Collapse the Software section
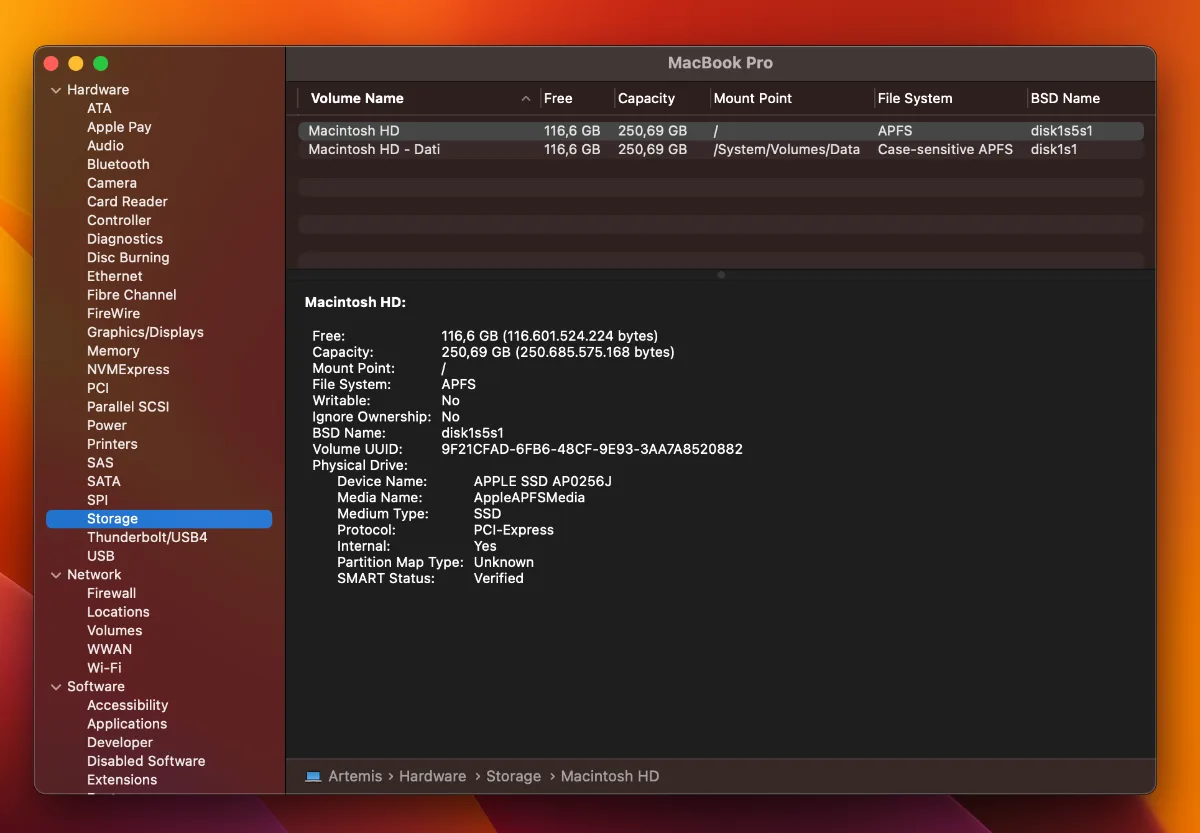Image resolution: width=1200 pixels, height=833 pixels. coord(56,686)
